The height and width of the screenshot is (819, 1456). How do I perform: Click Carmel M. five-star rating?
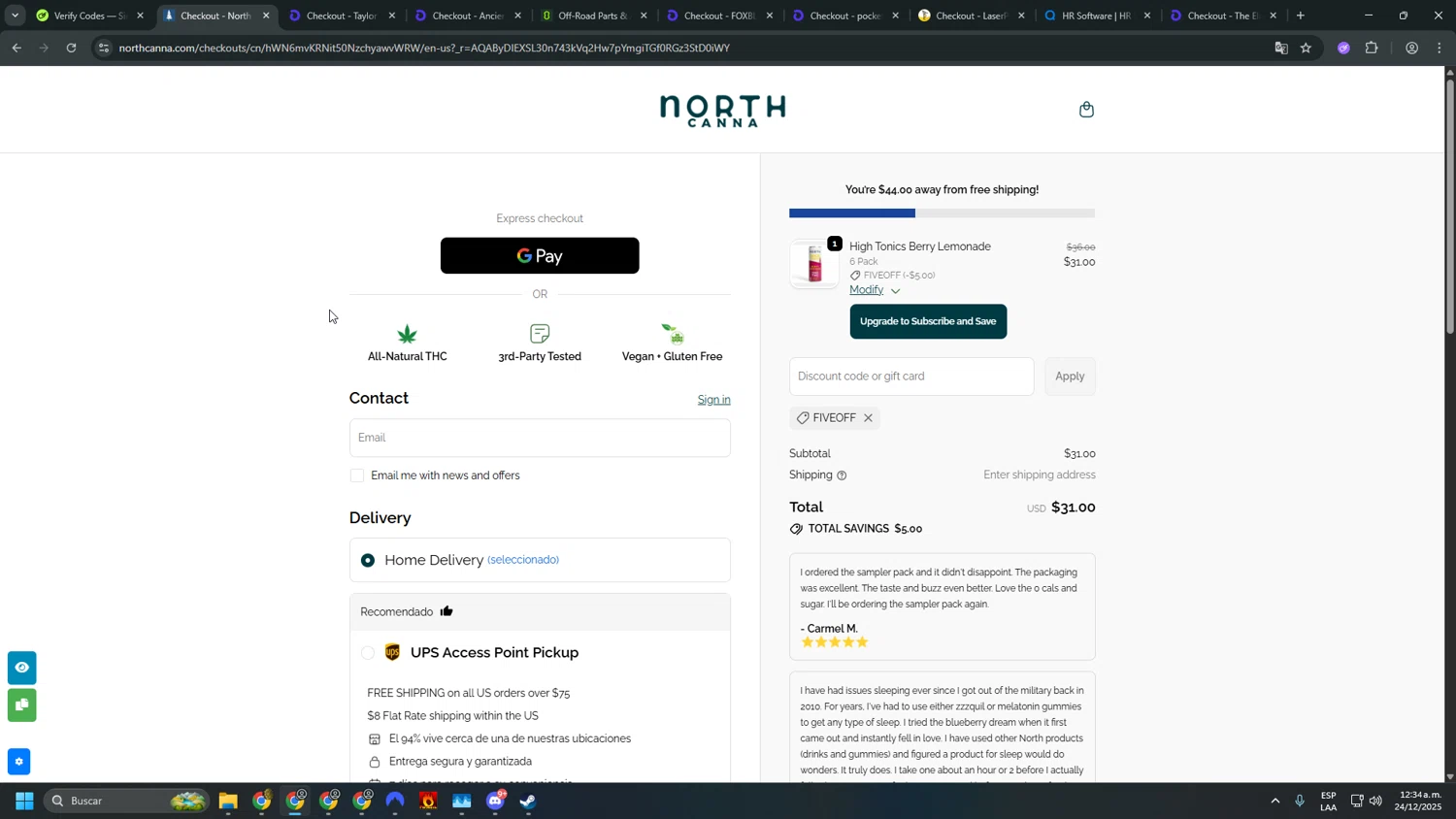(834, 642)
